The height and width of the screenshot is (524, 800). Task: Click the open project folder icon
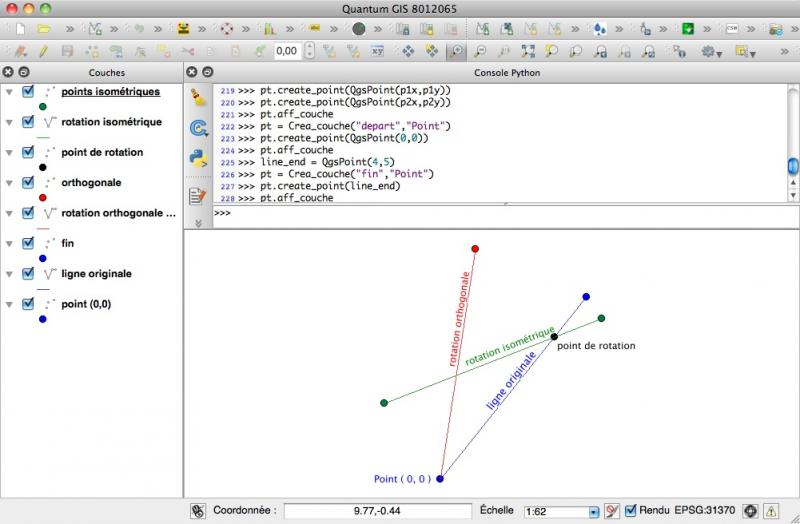tap(43, 29)
